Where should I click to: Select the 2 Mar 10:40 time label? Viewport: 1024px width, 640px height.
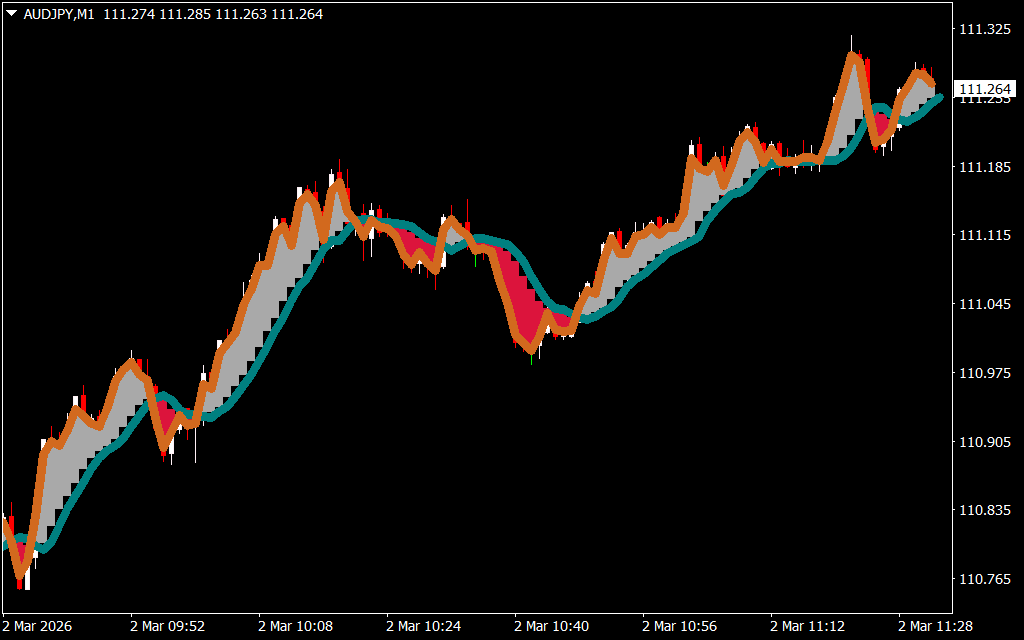pos(551,626)
